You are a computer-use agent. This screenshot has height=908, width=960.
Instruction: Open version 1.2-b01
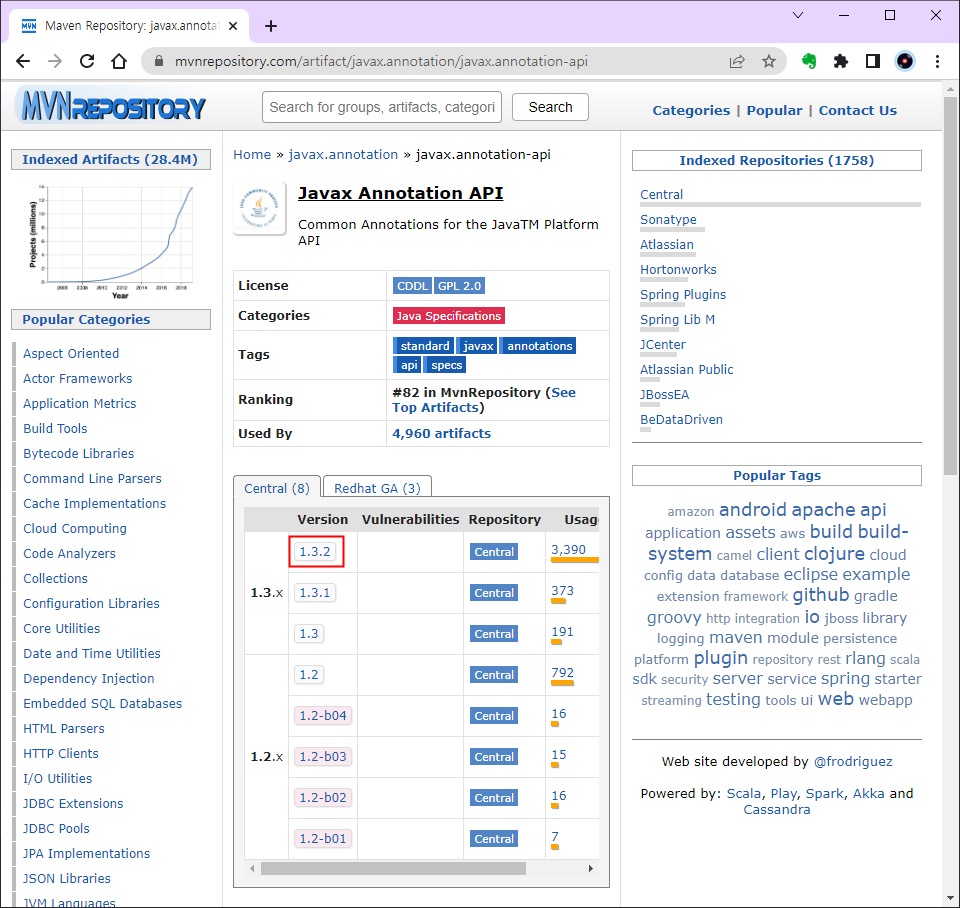tap(323, 839)
